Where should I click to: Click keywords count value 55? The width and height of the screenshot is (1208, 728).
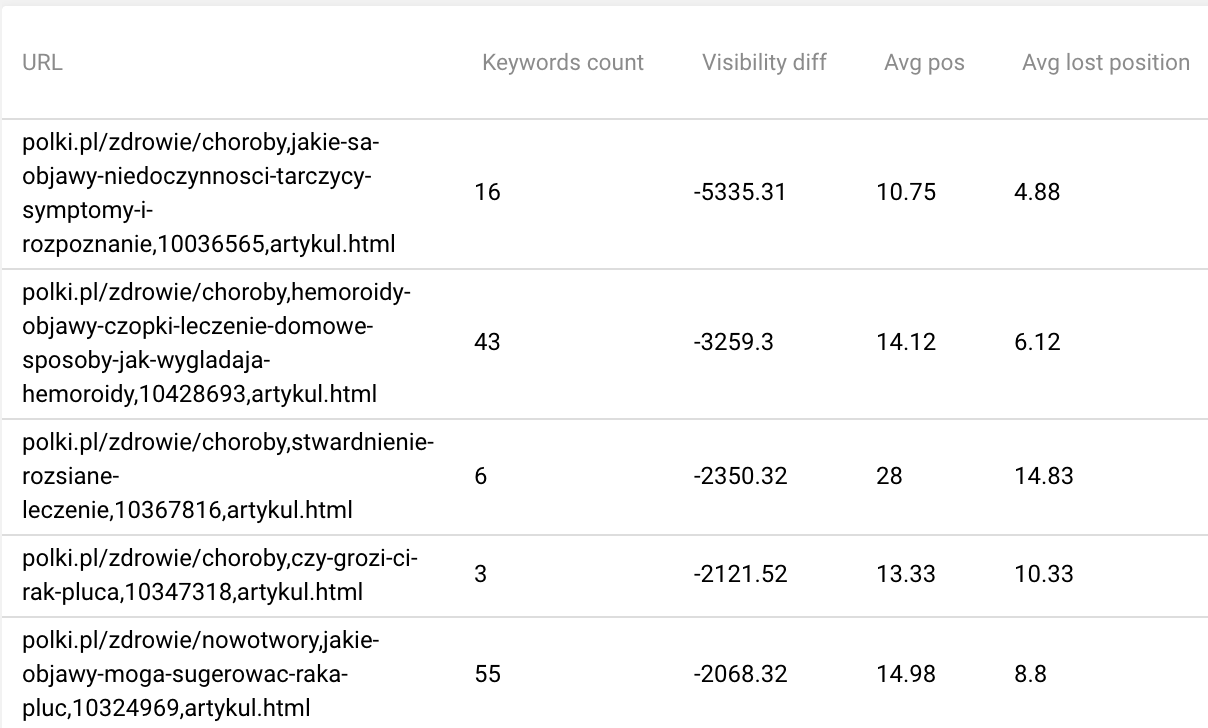(x=487, y=674)
